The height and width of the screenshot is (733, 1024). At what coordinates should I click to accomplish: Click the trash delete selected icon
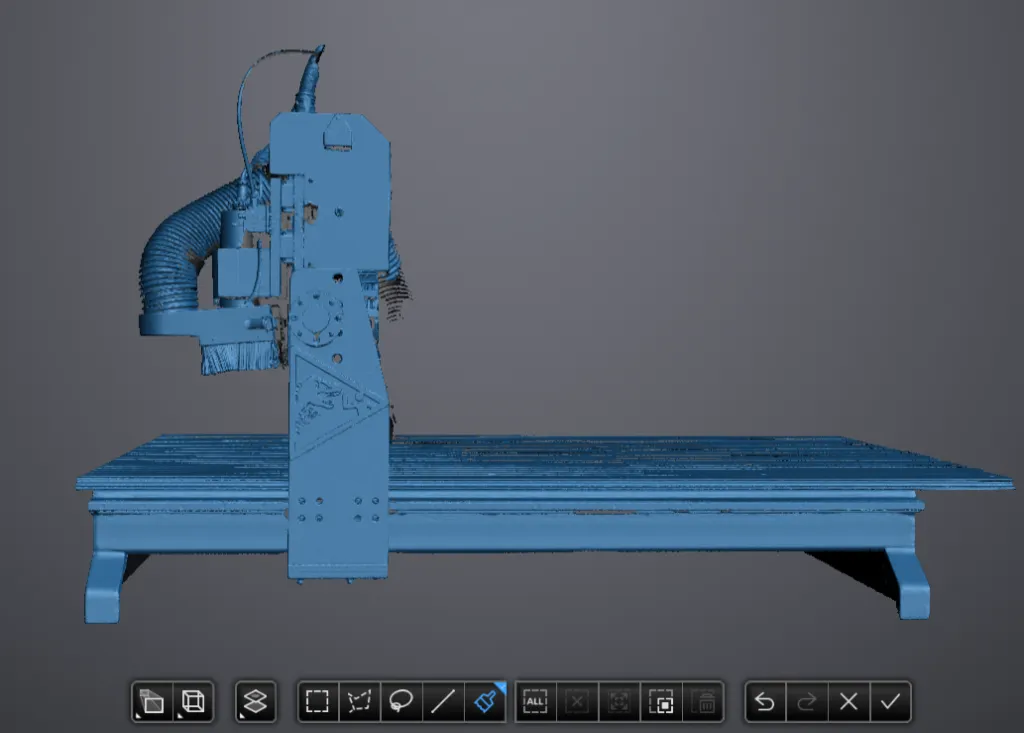tap(705, 702)
